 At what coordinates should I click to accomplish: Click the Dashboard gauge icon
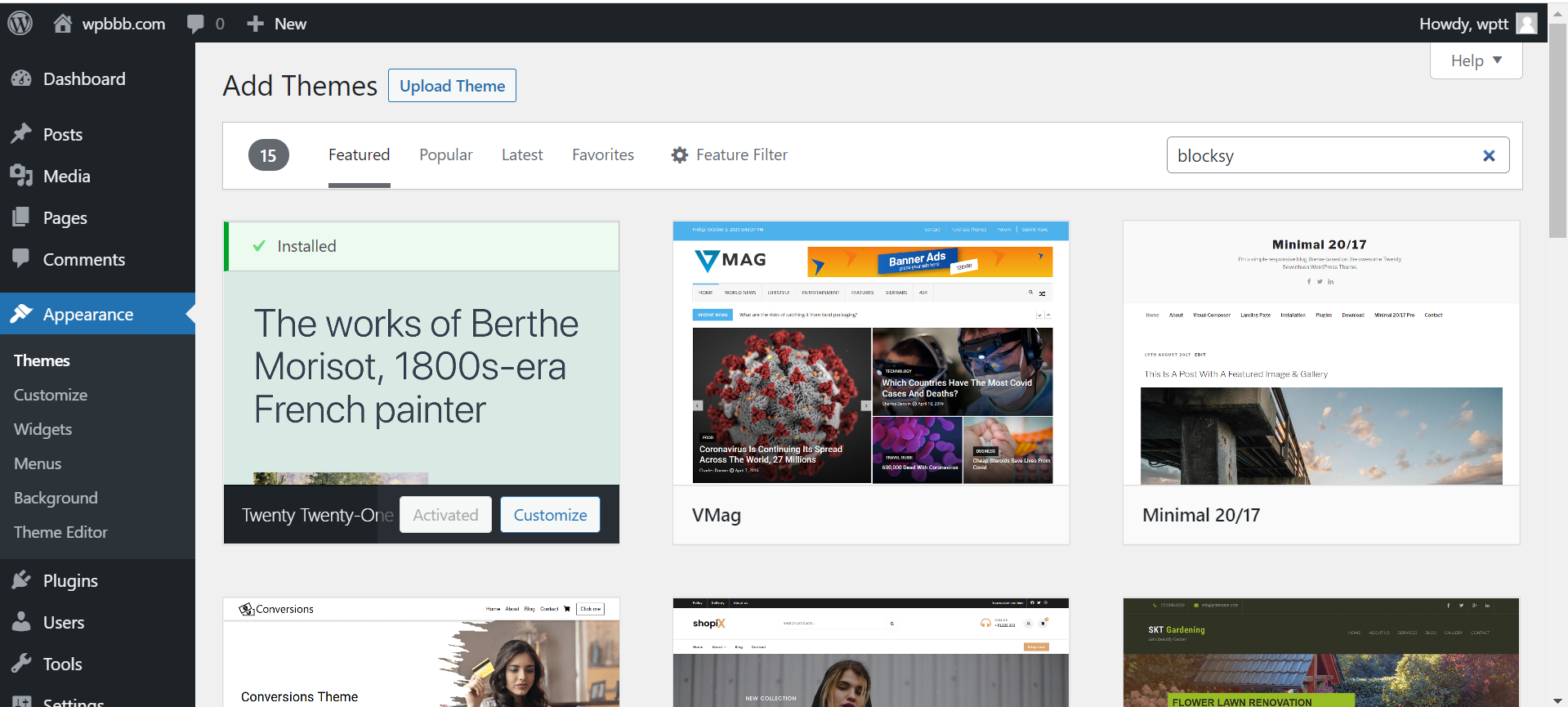tap(21, 78)
